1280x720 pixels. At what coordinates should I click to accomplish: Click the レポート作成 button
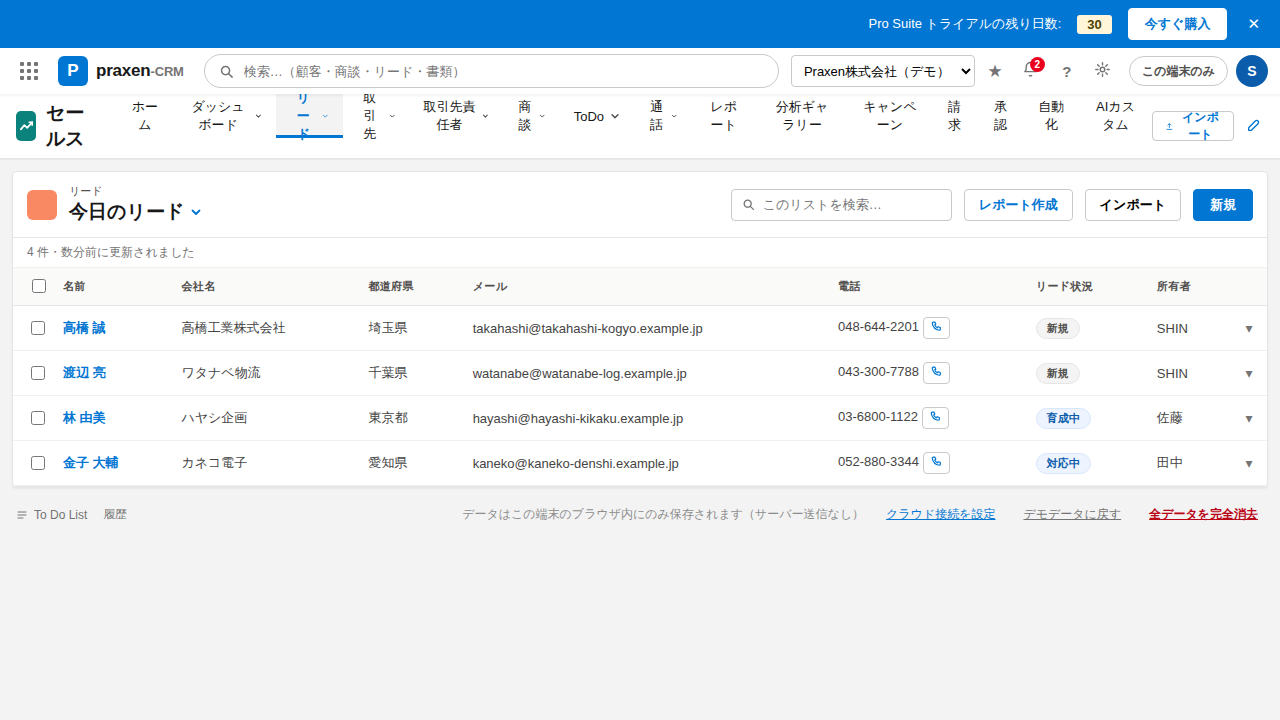[1018, 205]
